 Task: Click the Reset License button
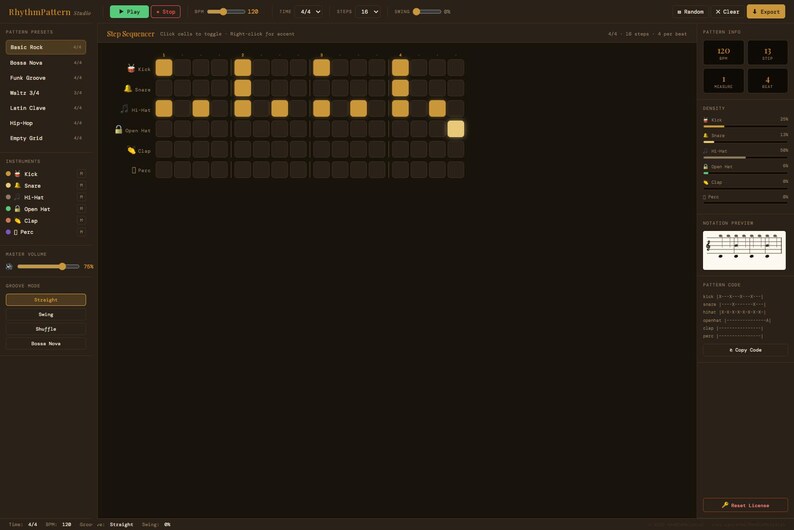coord(745,505)
